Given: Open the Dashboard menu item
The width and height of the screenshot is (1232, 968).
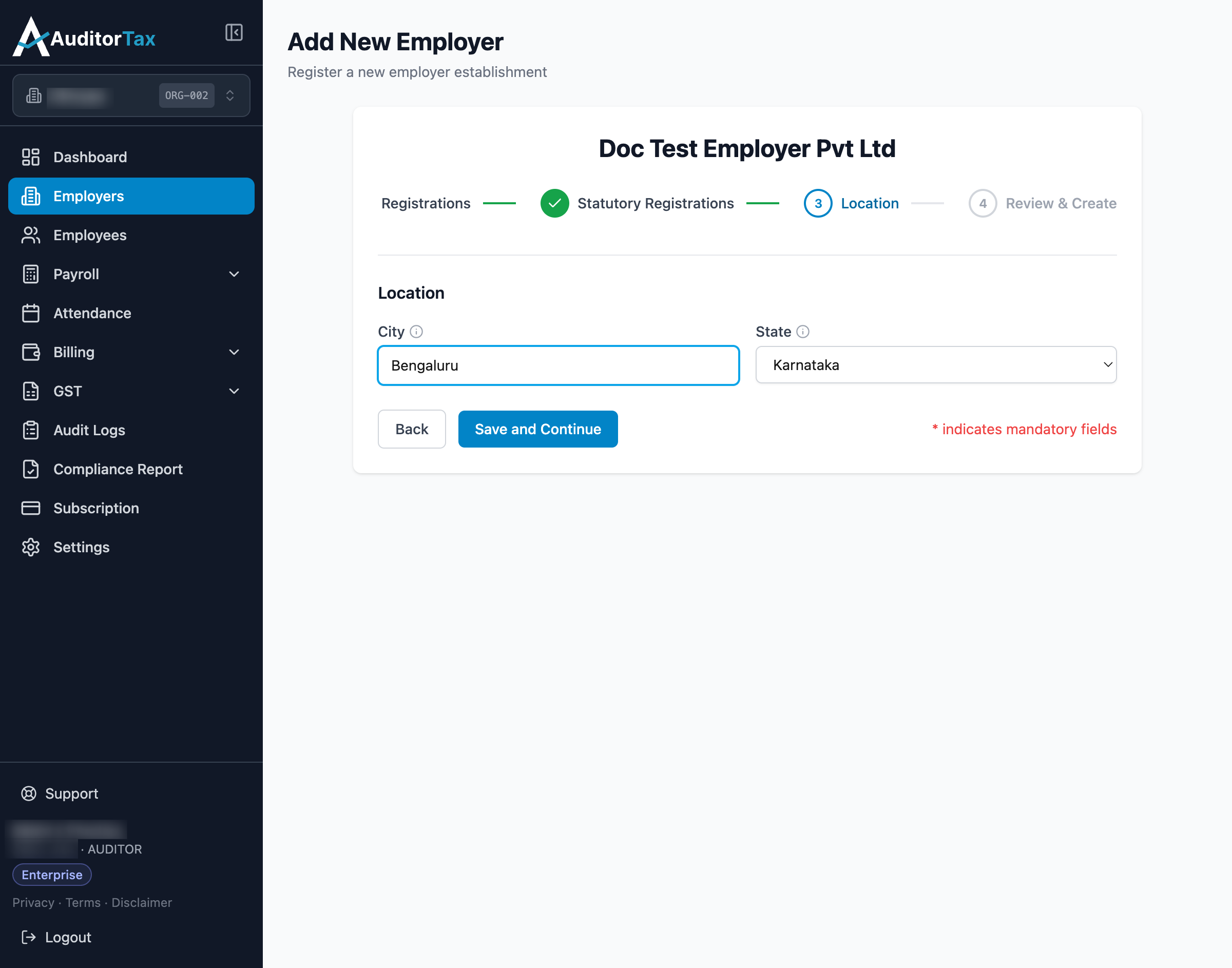Looking at the screenshot, I should coord(131,157).
